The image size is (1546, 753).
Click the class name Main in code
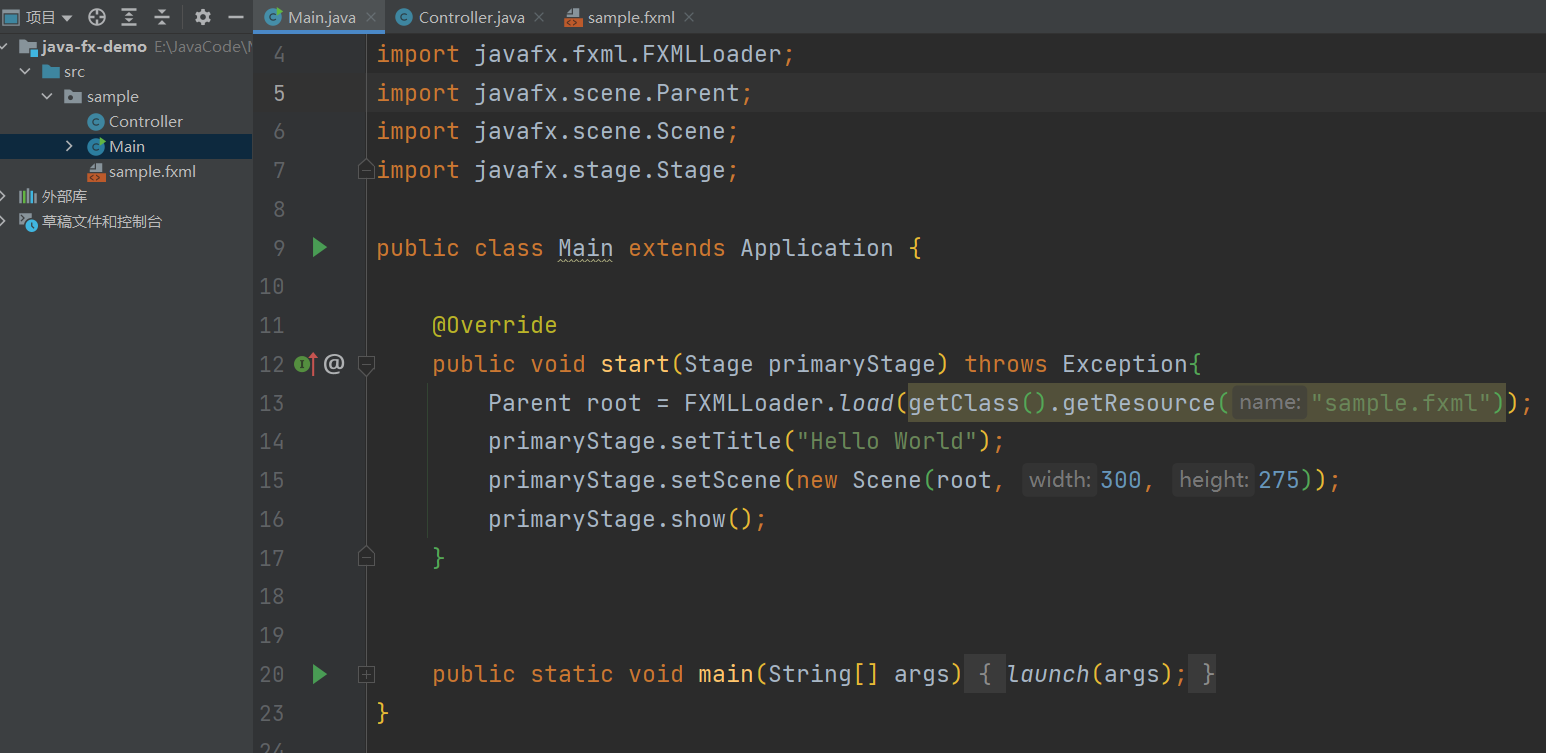pyautogui.click(x=586, y=248)
